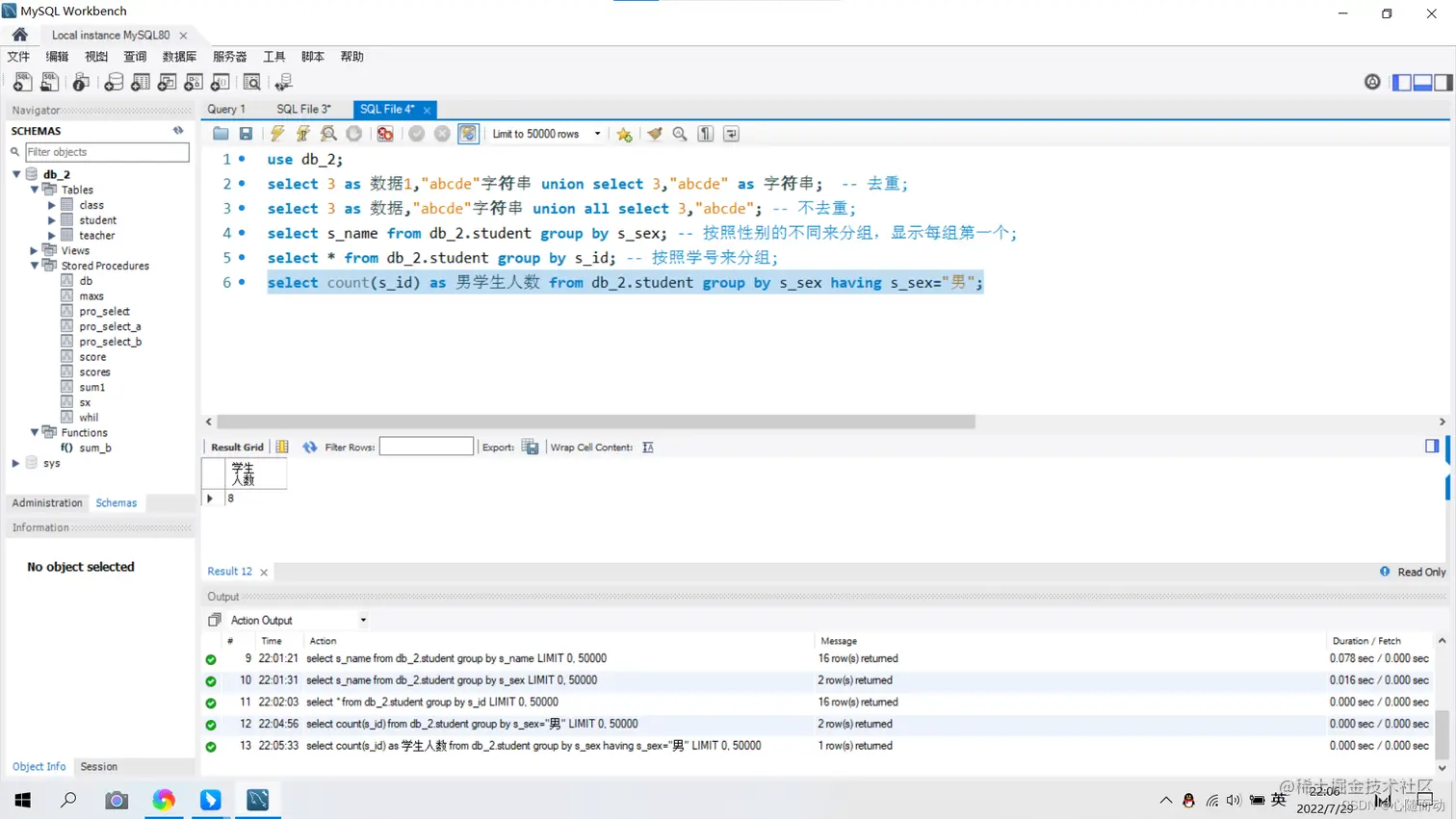Viewport: 1456px width, 819px height.
Task: Create a new view icon
Action: pyautogui.click(x=167, y=83)
